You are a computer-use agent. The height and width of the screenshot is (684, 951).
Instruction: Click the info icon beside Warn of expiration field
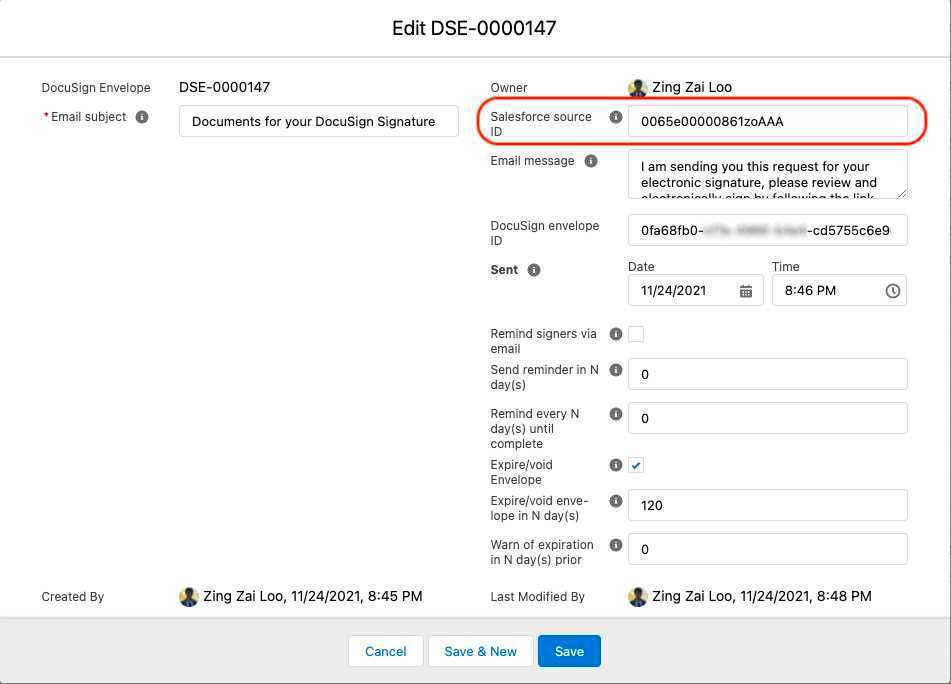[x=615, y=545]
